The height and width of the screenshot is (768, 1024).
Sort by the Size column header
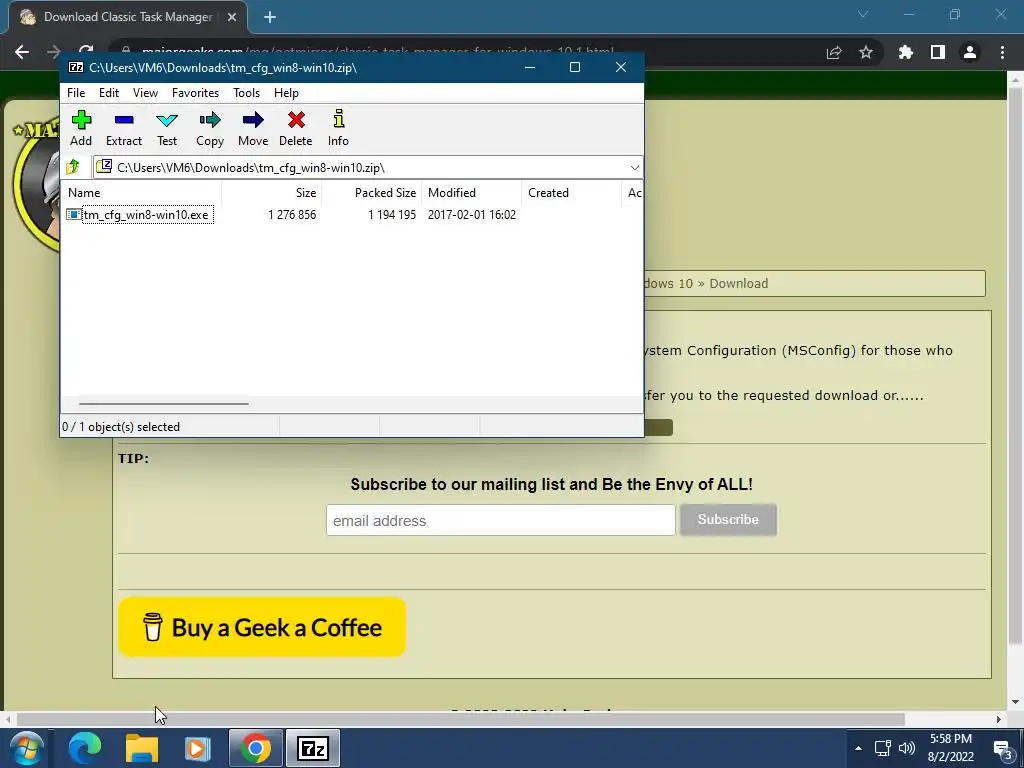click(x=272, y=193)
